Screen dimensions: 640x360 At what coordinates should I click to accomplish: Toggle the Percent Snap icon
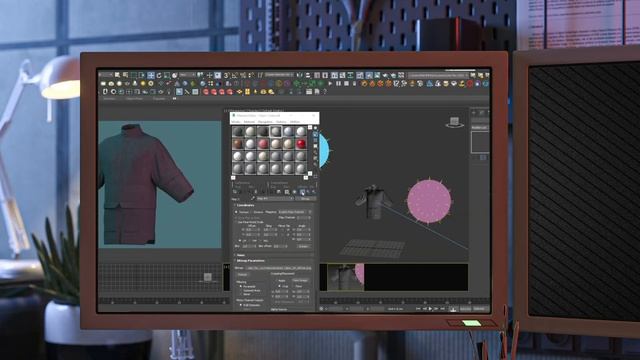243,75
